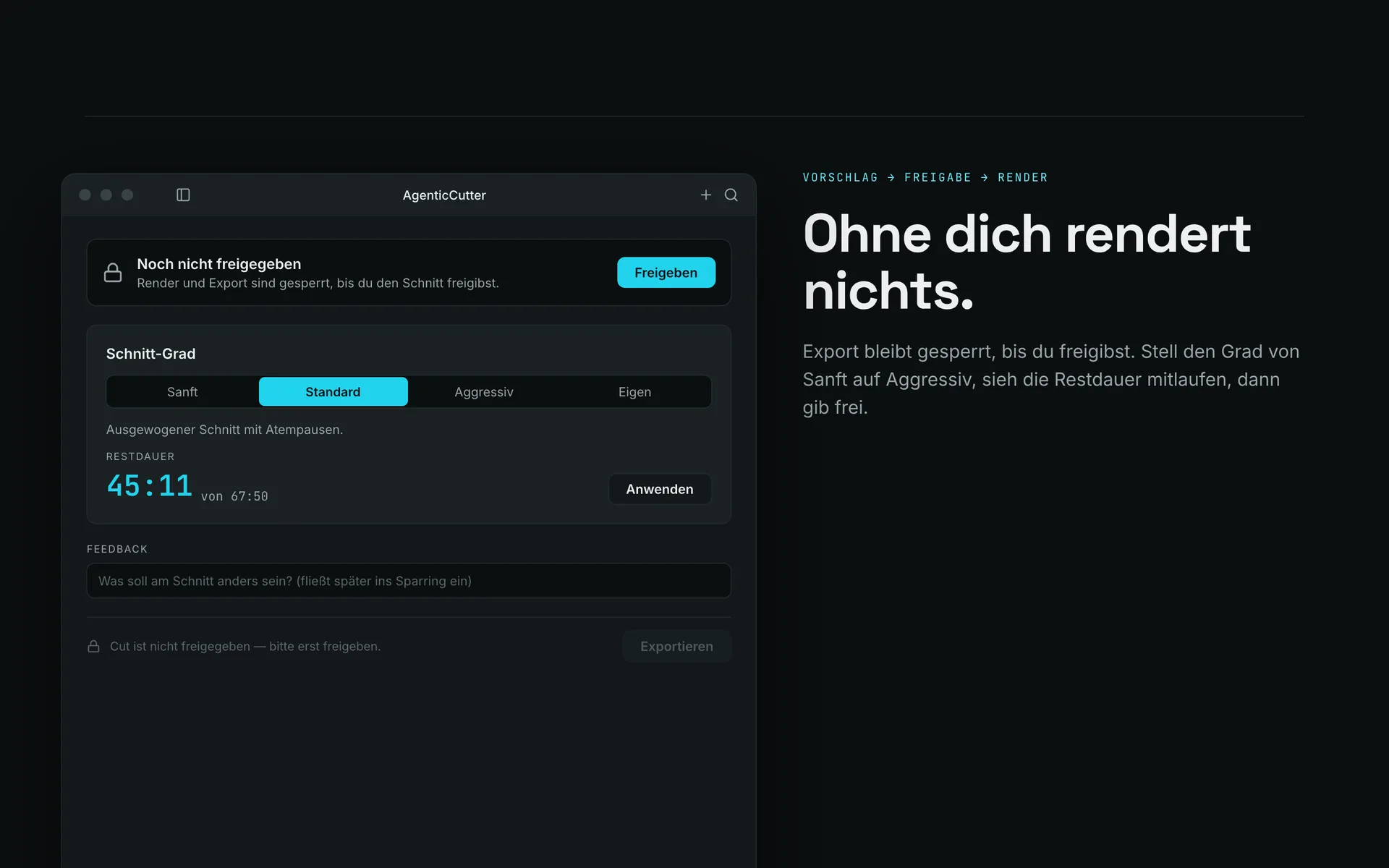Click the Schnitt-Grad heading
This screenshot has height=868, width=1389.
pyautogui.click(x=151, y=354)
